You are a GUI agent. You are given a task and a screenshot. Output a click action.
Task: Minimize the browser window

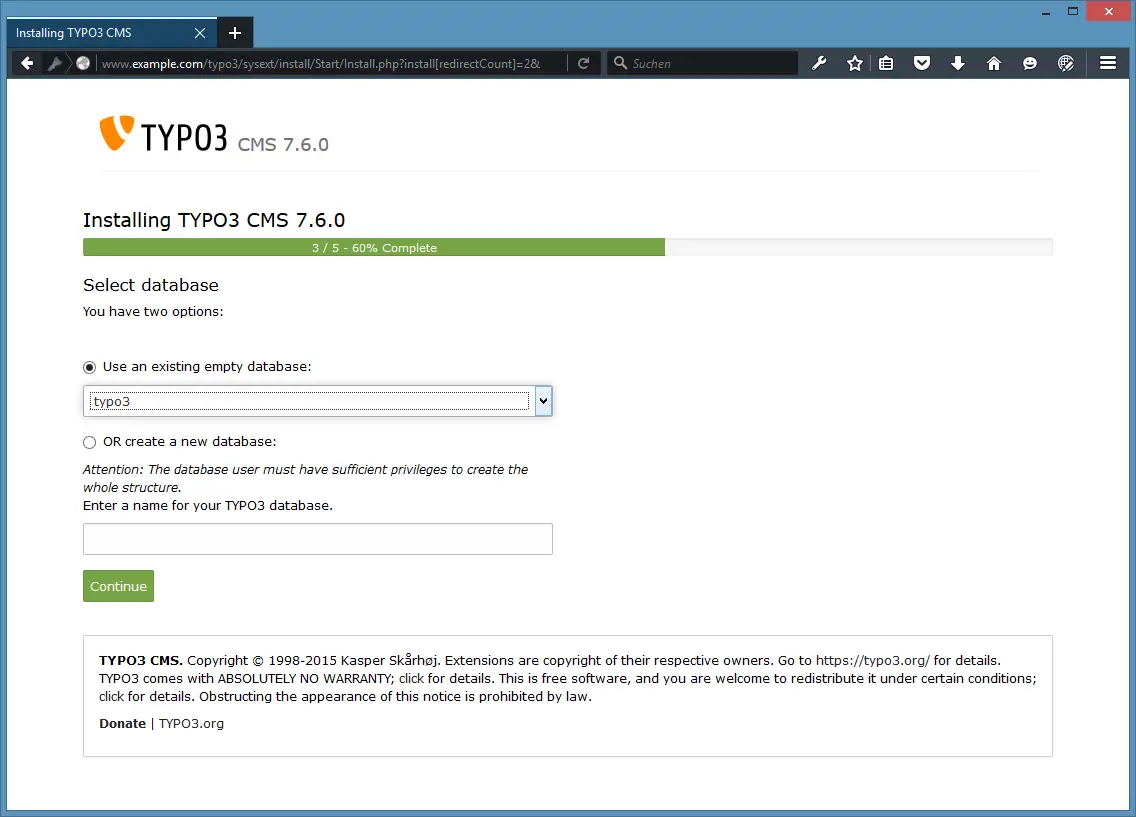pyautogui.click(x=1046, y=12)
